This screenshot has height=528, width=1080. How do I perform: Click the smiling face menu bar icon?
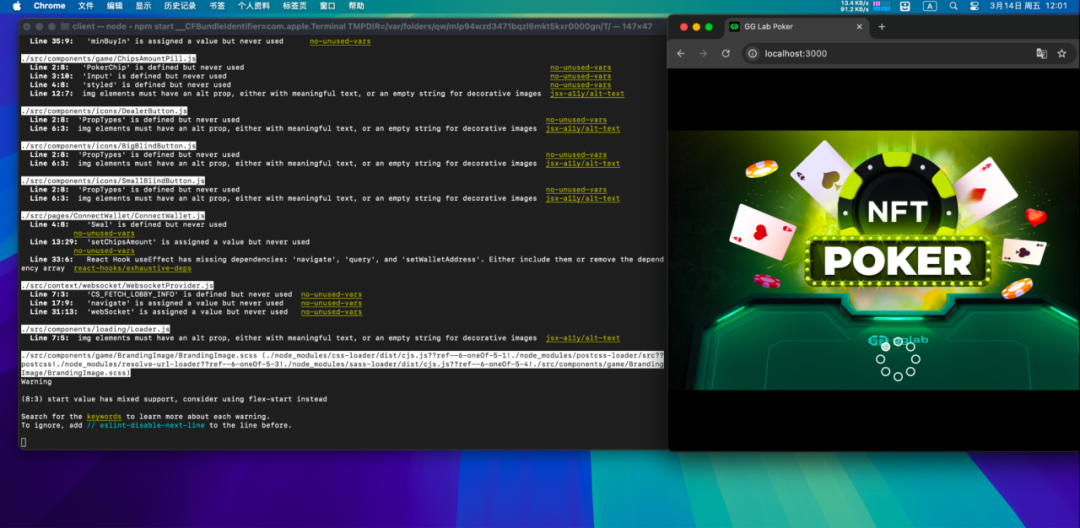coord(905,6)
